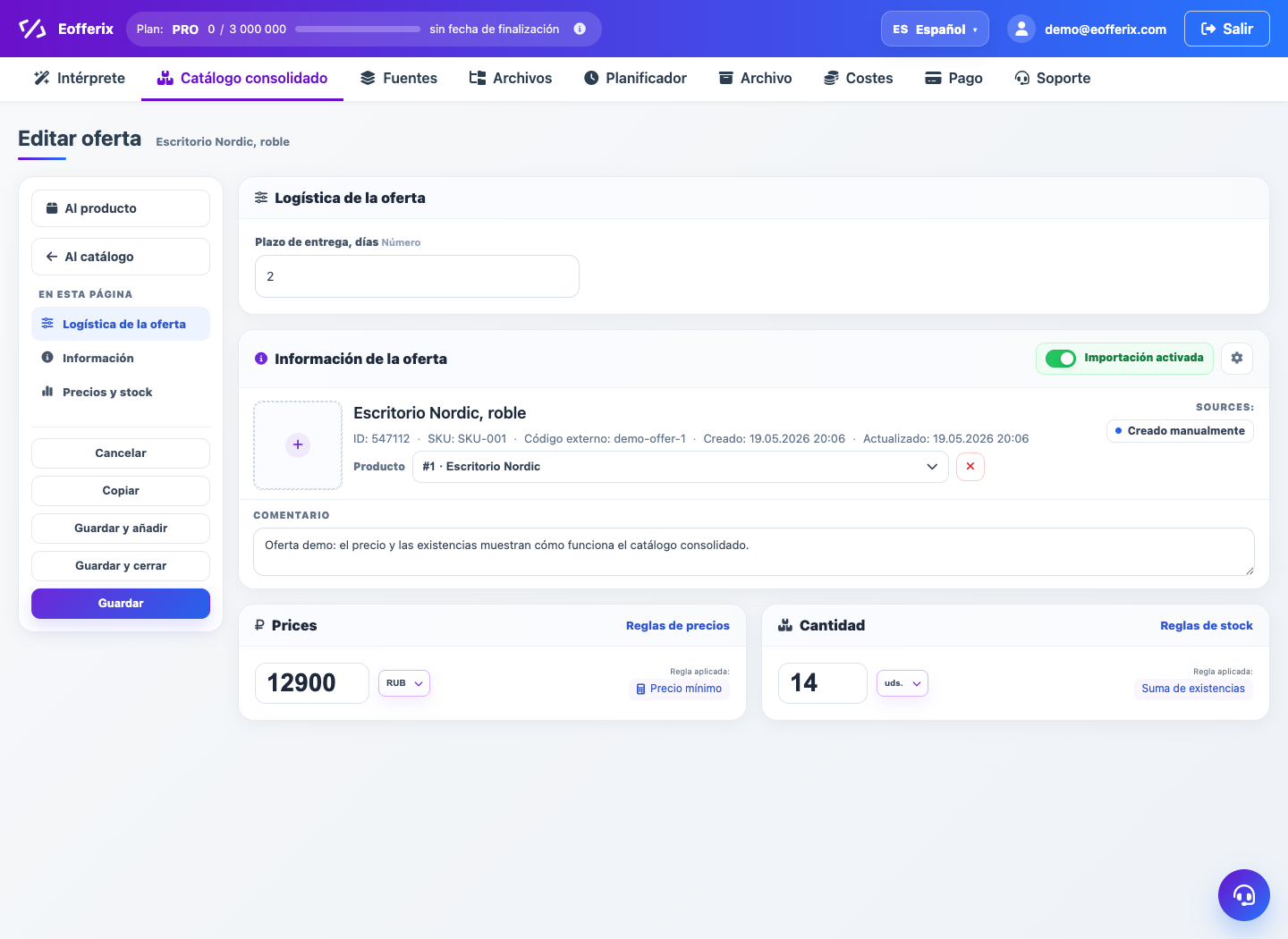Open the ES Español language dropdown
This screenshot has width=1288, height=939.
pos(935,29)
